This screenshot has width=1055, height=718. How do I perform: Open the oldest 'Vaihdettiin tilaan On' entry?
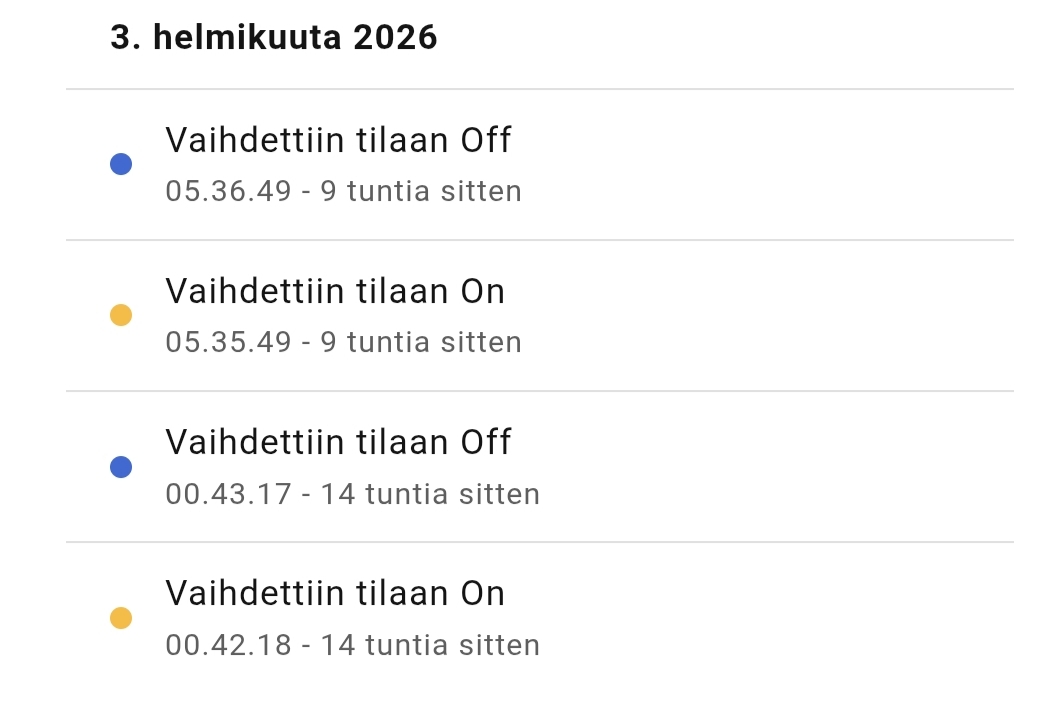pyautogui.click(x=335, y=594)
